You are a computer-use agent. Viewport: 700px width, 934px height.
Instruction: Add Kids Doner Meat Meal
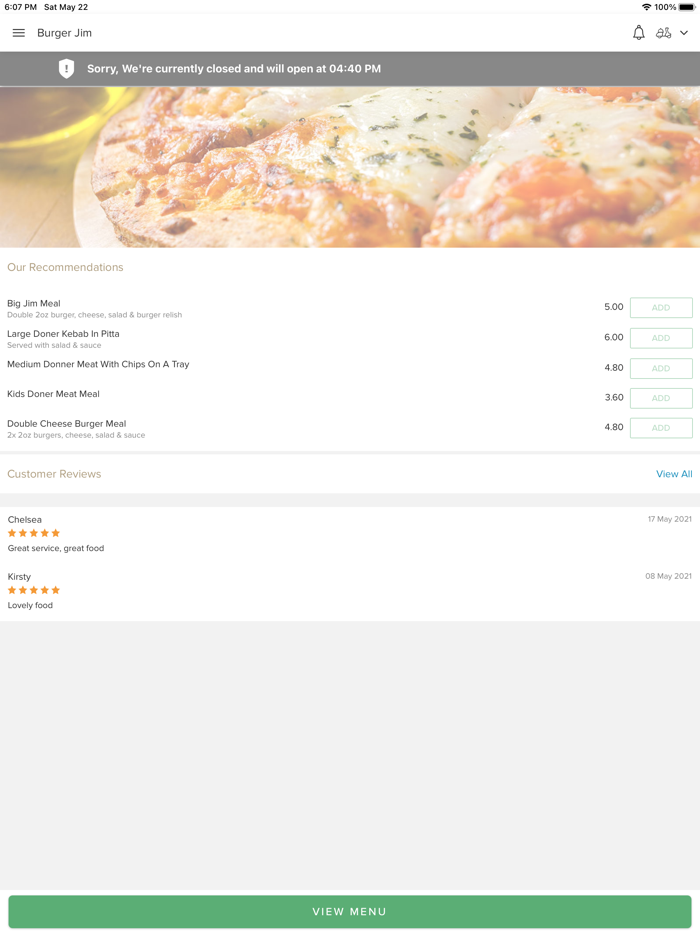point(661,398)
